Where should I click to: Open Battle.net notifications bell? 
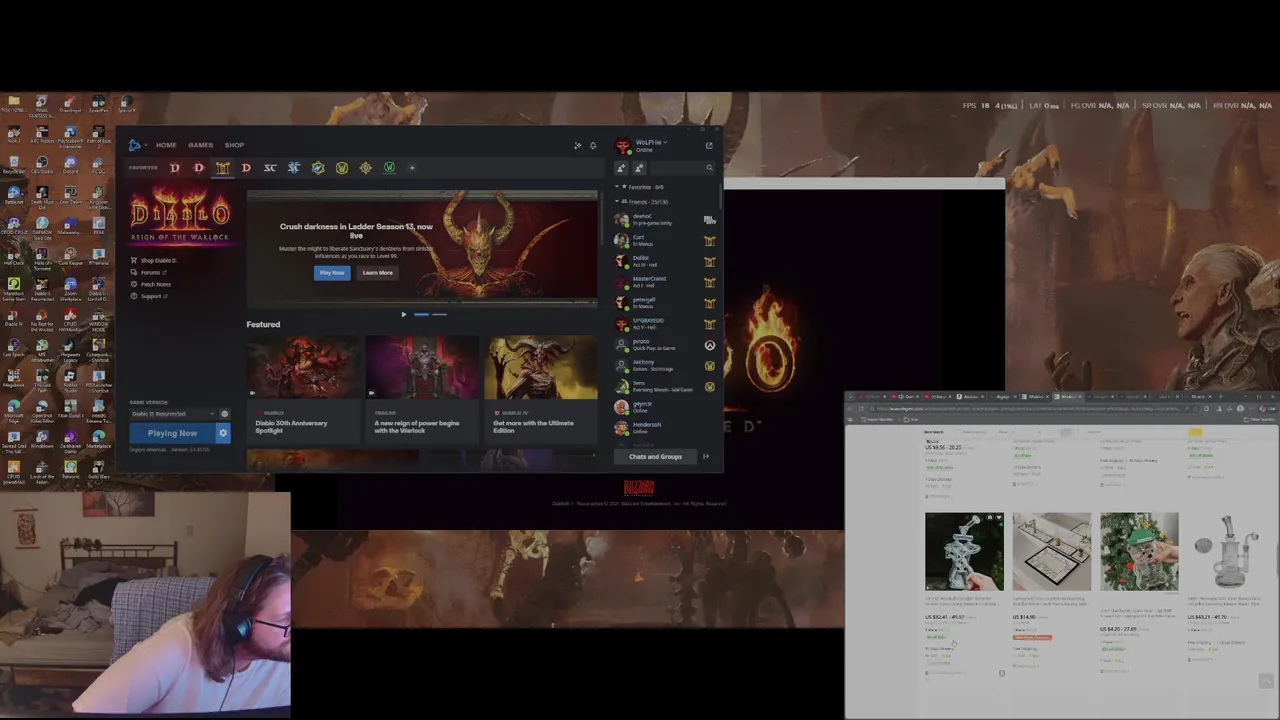tap(593, 145)
